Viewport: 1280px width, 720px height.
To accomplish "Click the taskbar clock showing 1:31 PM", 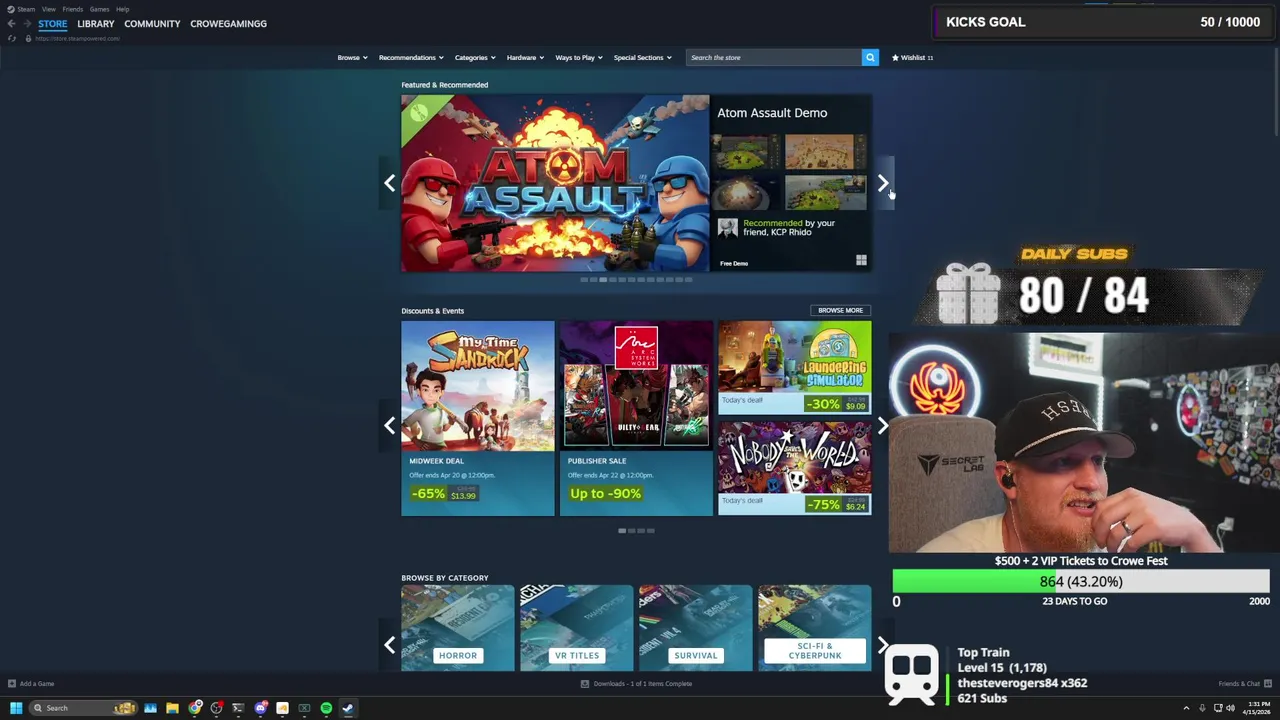I will (1259, 708).
